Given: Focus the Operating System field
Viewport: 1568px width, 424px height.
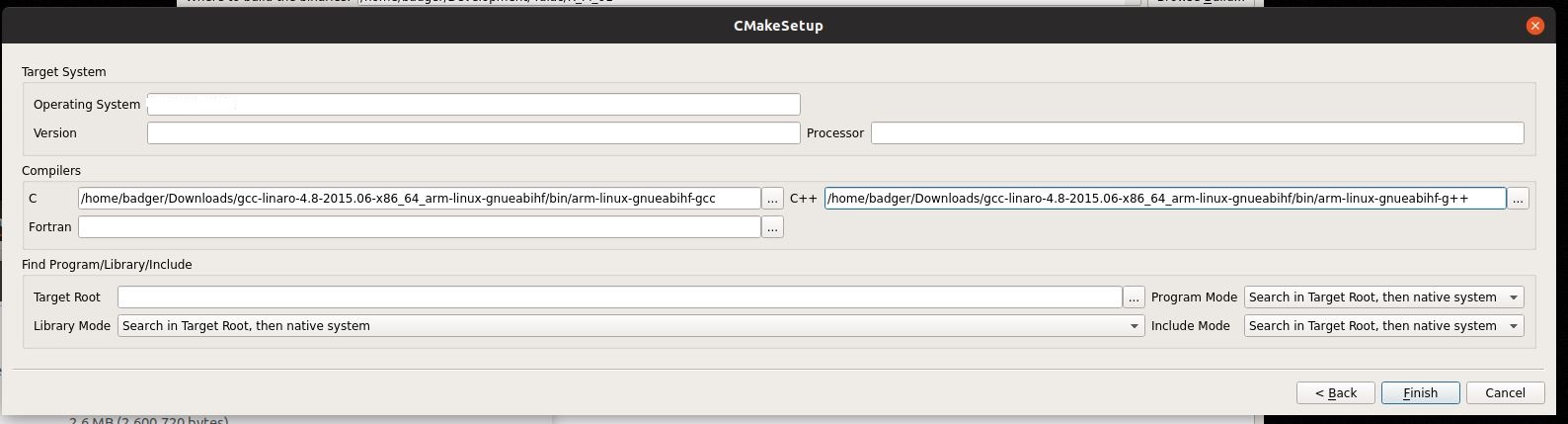Looking at the screenshot, I should point(473,104).
